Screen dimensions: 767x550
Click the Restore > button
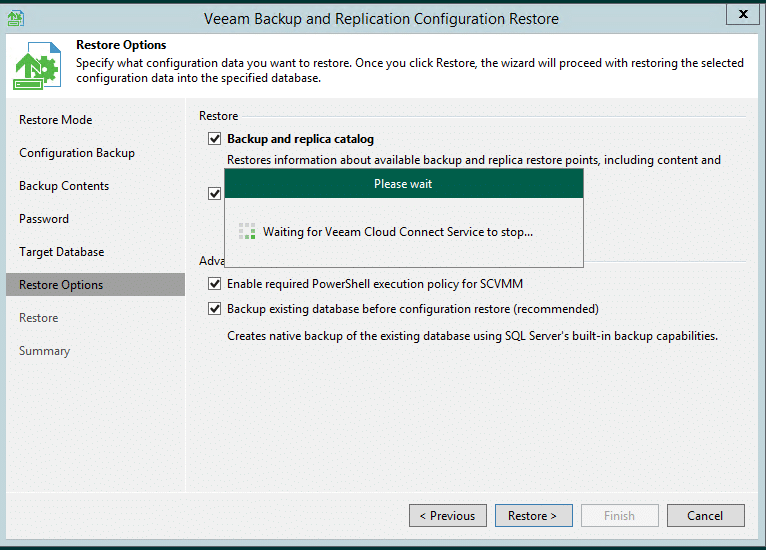(x=533, y=516)
